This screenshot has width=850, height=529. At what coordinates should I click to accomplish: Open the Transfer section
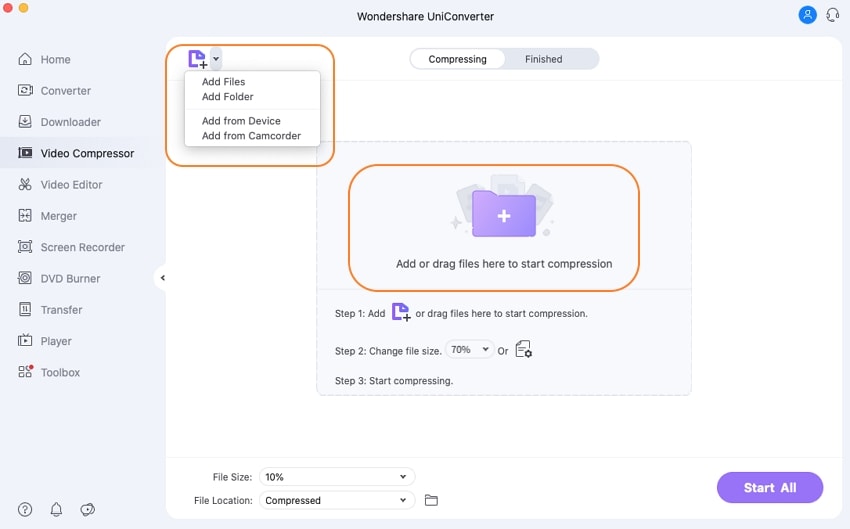pos(50,310)
